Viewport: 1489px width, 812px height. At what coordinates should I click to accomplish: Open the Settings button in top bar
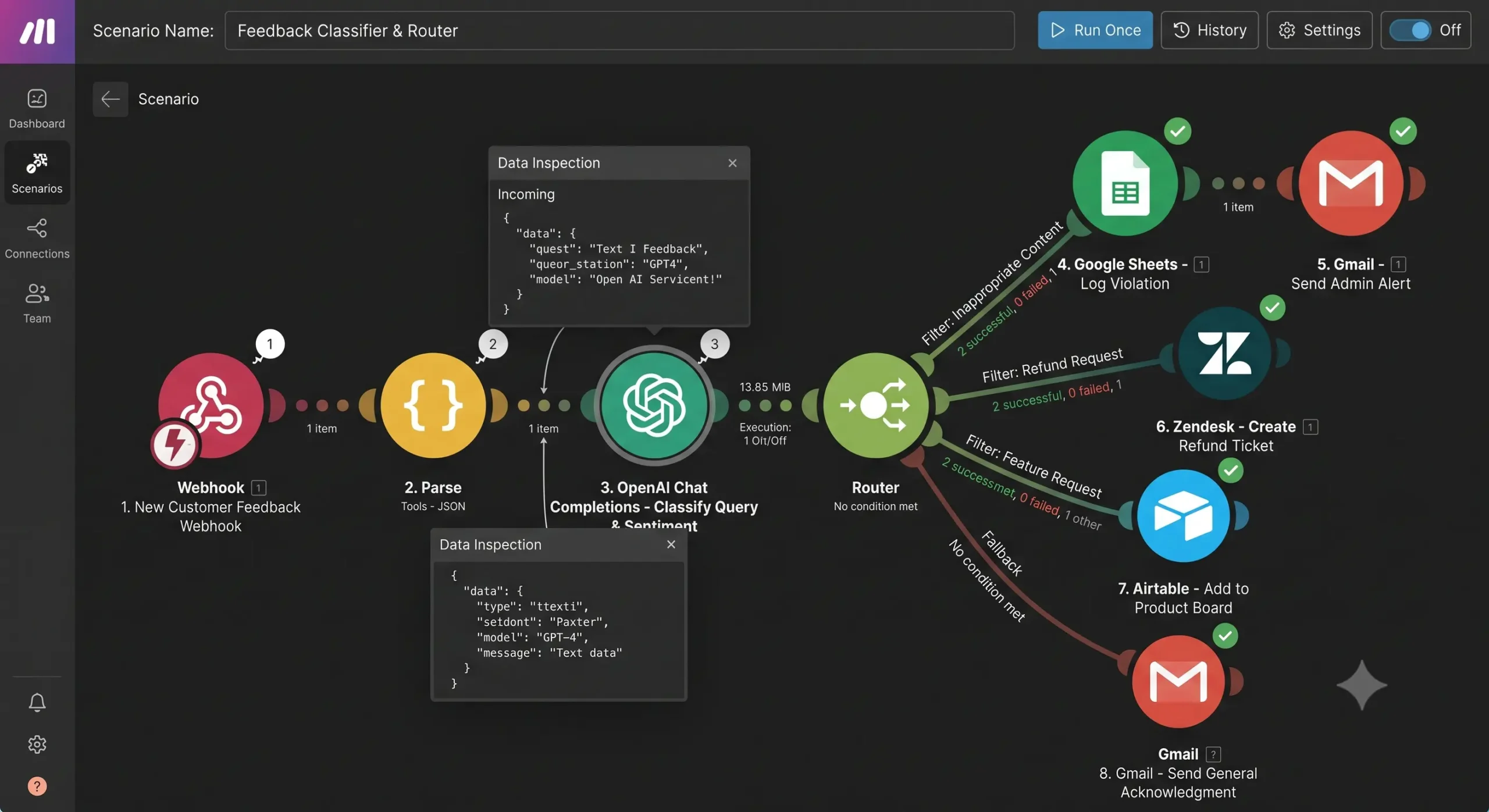[x=1319, y=30]
